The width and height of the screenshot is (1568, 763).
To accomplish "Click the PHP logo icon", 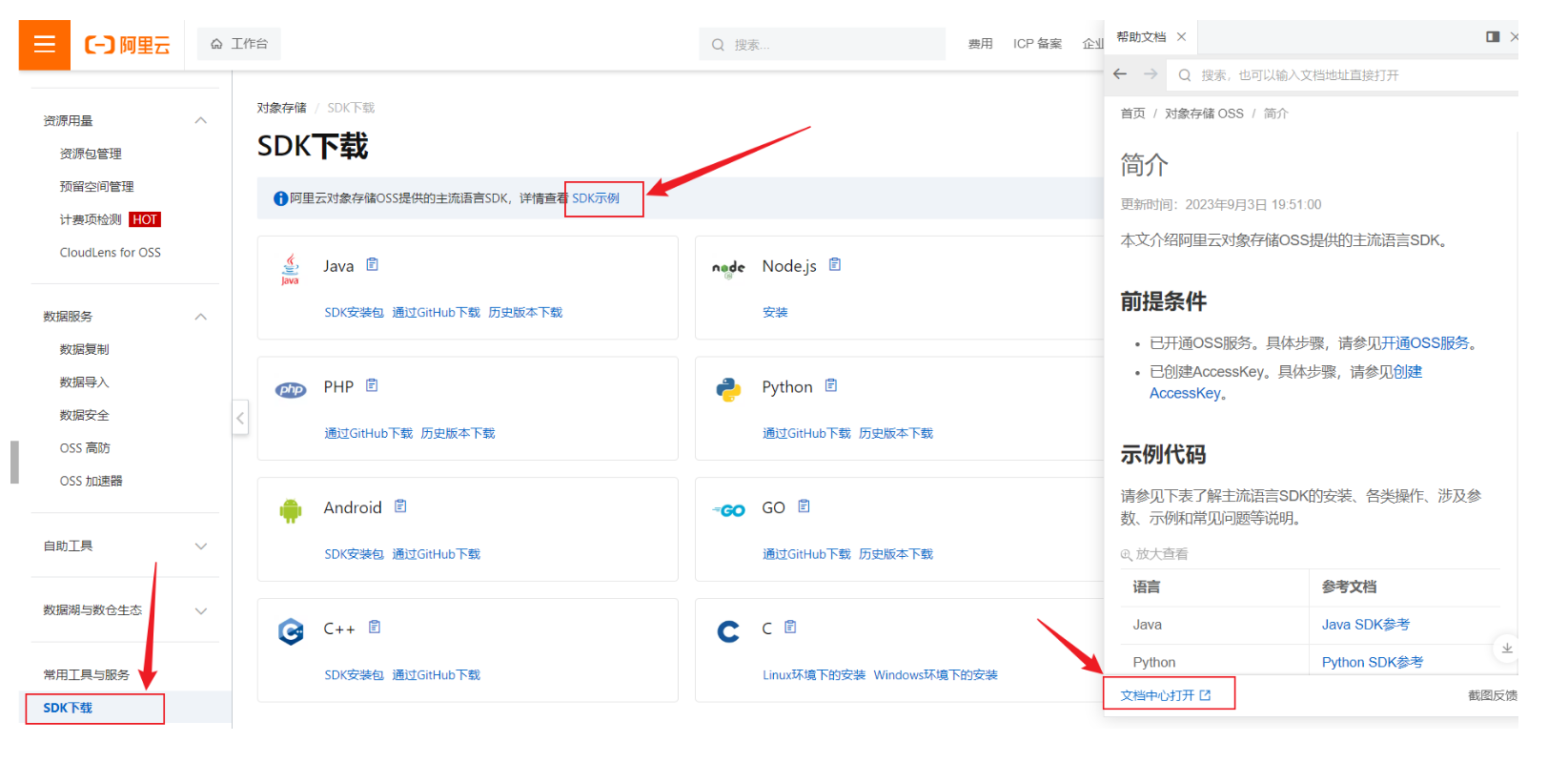I will (291, 389).
